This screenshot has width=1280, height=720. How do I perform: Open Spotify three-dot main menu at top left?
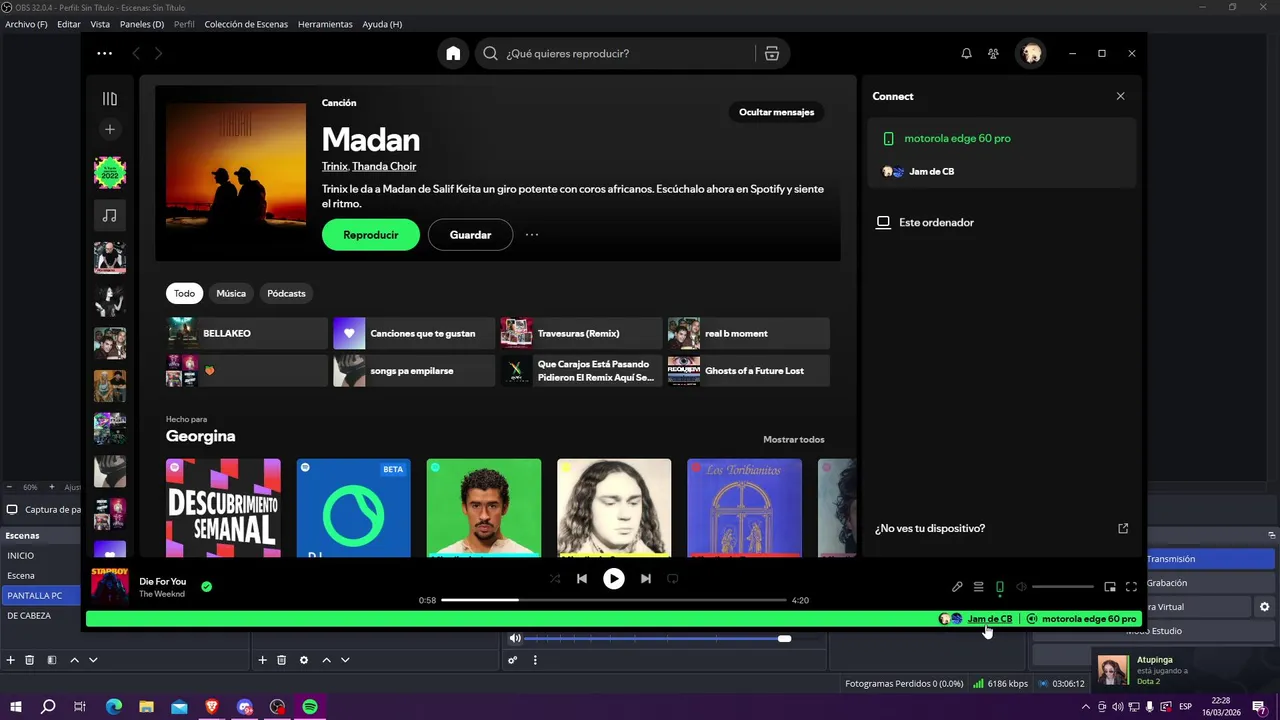(104, 53)
